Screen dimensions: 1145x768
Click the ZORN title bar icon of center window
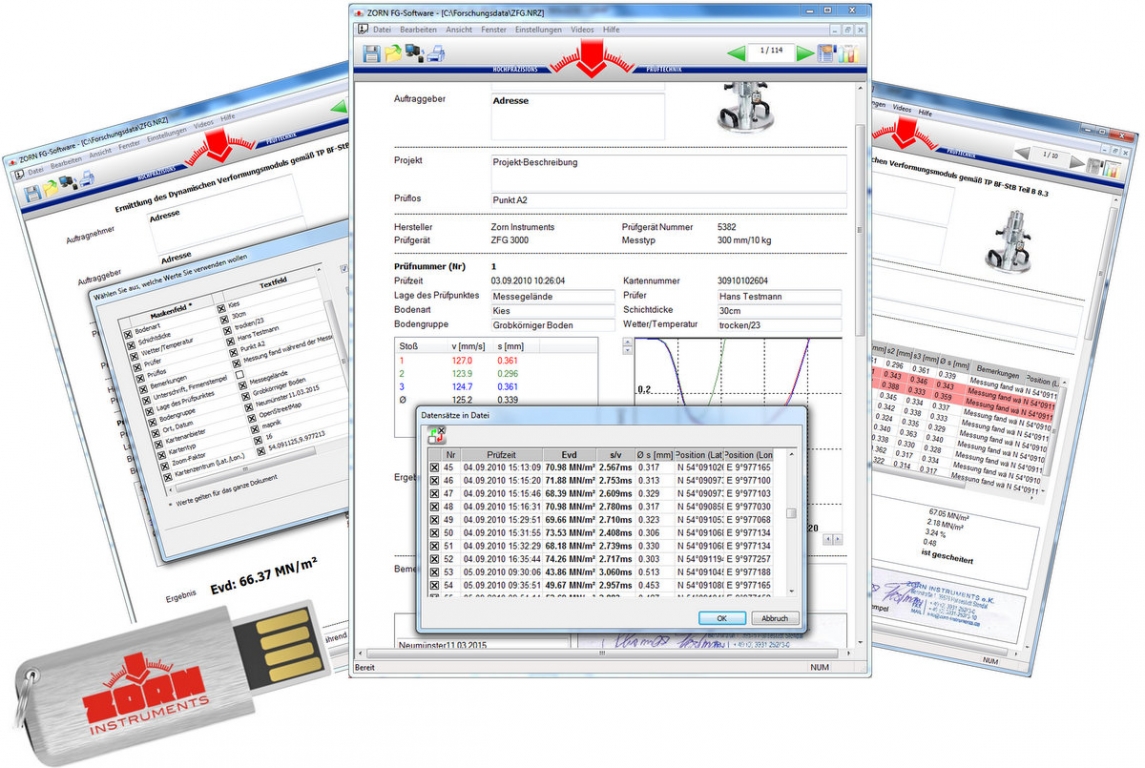(x=359, y=12)
